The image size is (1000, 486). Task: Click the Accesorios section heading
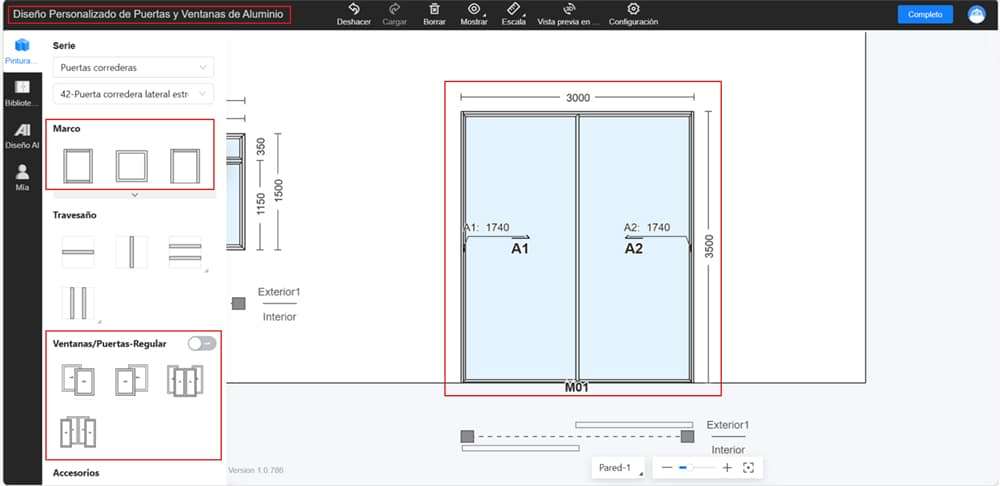[76, 473]
